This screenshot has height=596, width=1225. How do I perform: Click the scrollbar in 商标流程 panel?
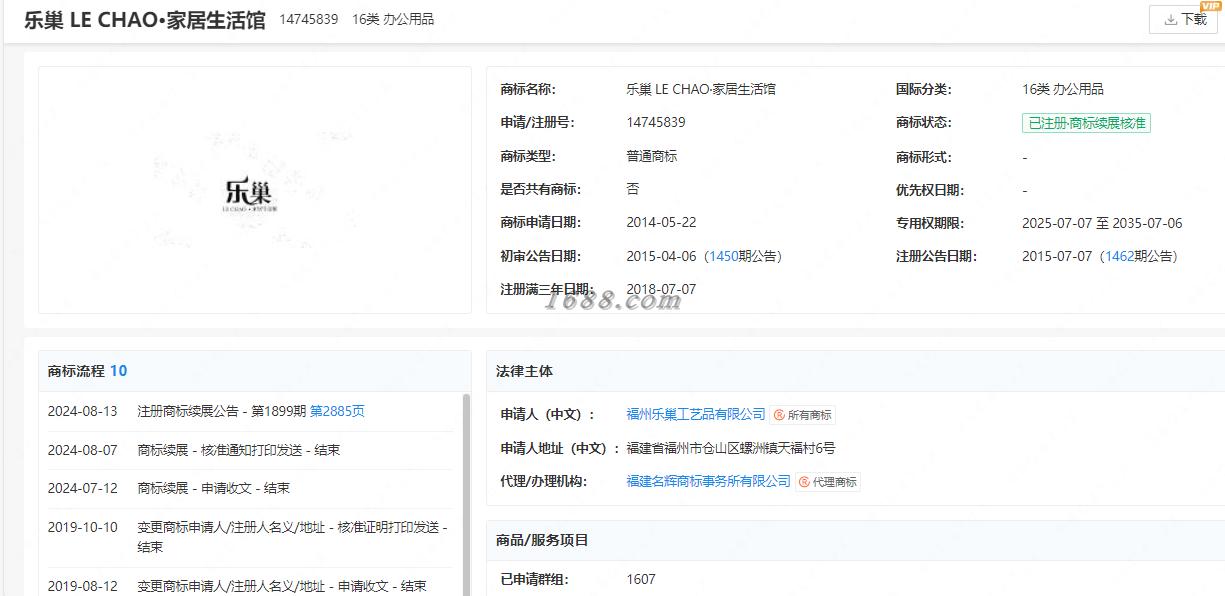[465, 494]
